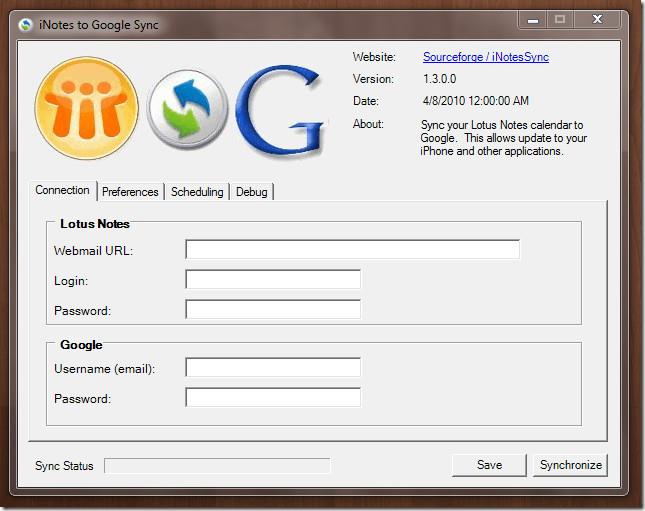This screenshot has height=511, width=645.
Task: Click the title bar app icon
Action: coord(25,25)
